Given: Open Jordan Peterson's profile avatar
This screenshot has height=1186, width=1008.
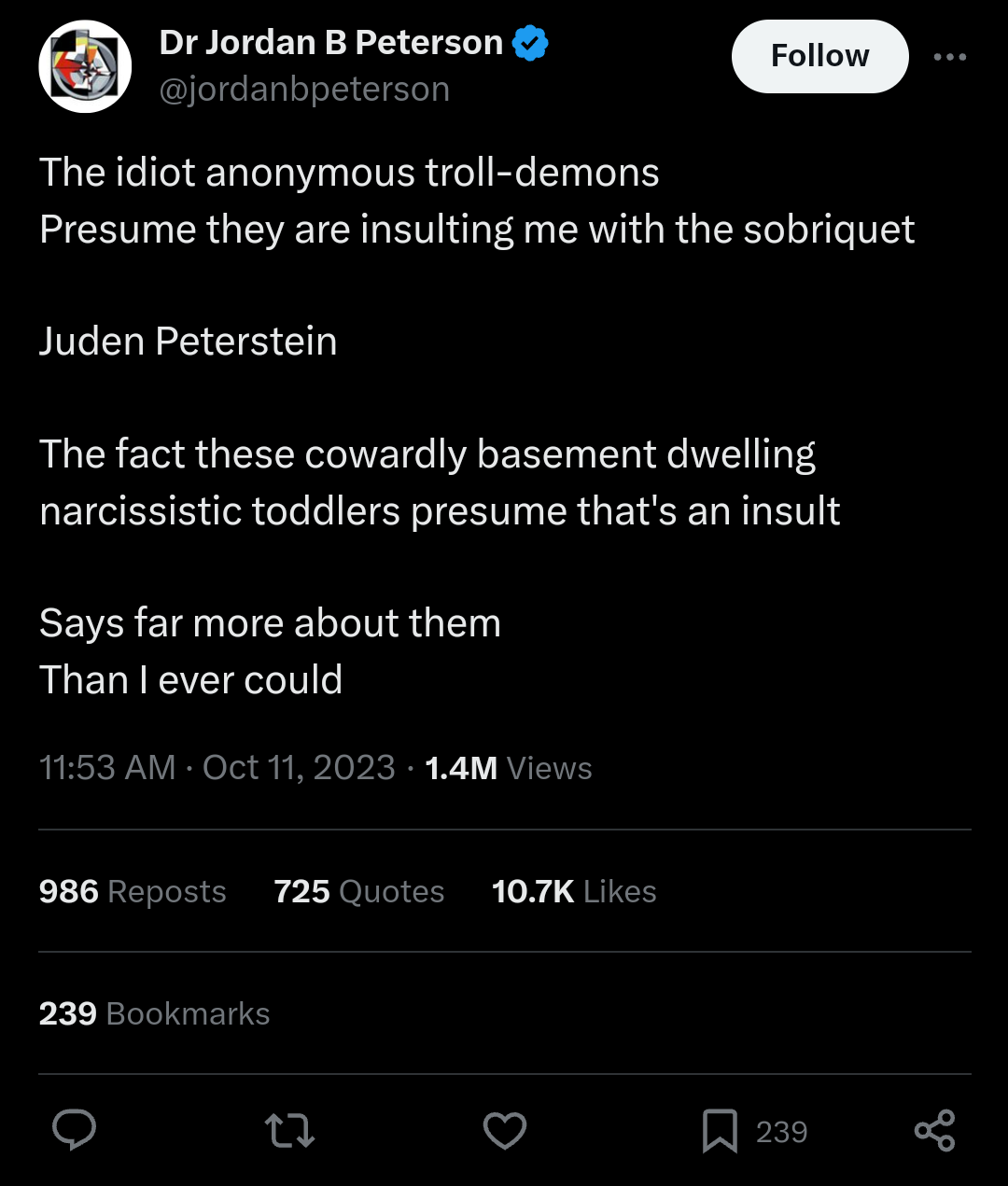Looking at the screenshot, I should pyautogui.click(x=85, y=67).
